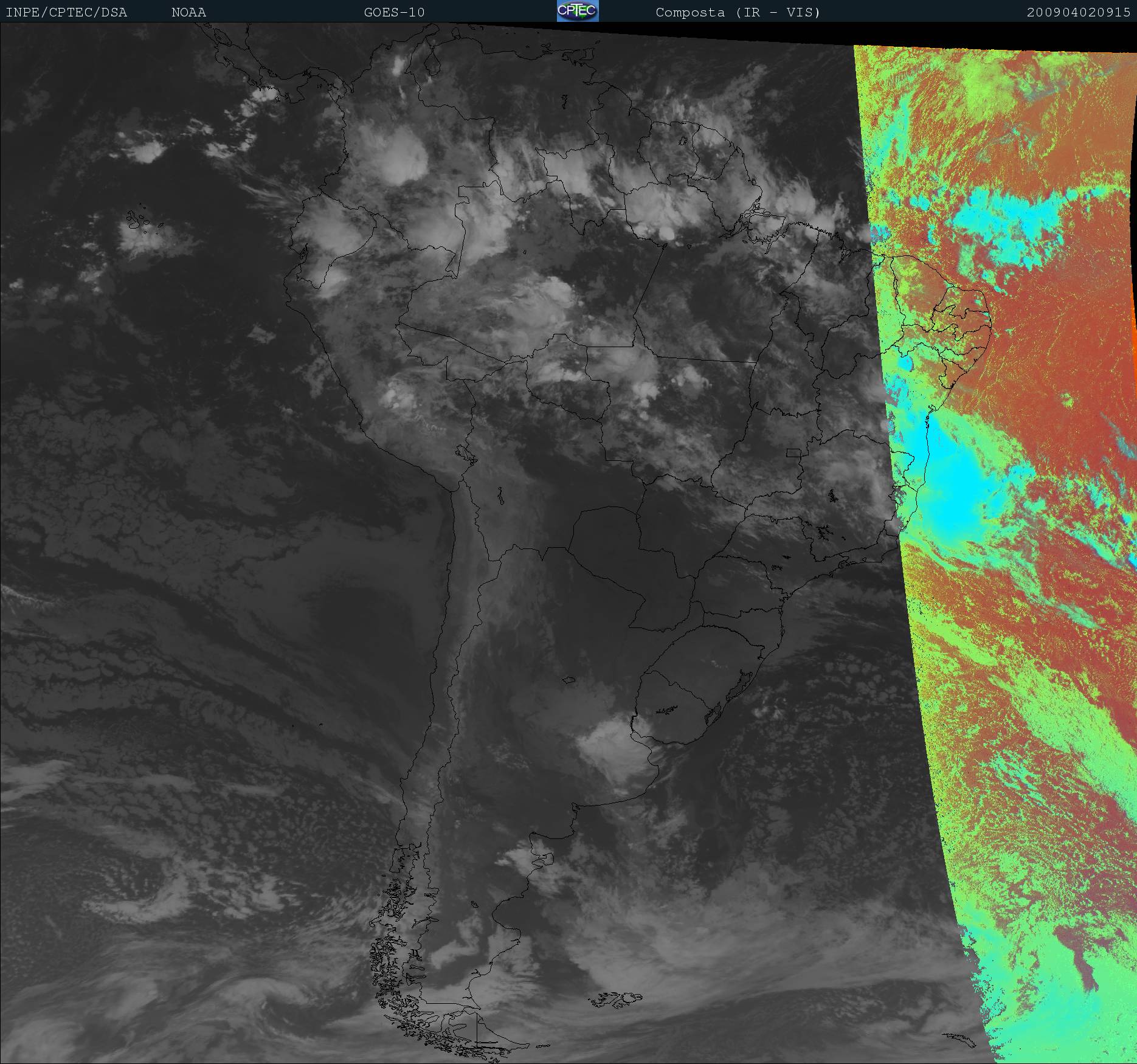Click the NOAA label in header
Viewport: 1137px width, 1064px height.
click(188, 12)
